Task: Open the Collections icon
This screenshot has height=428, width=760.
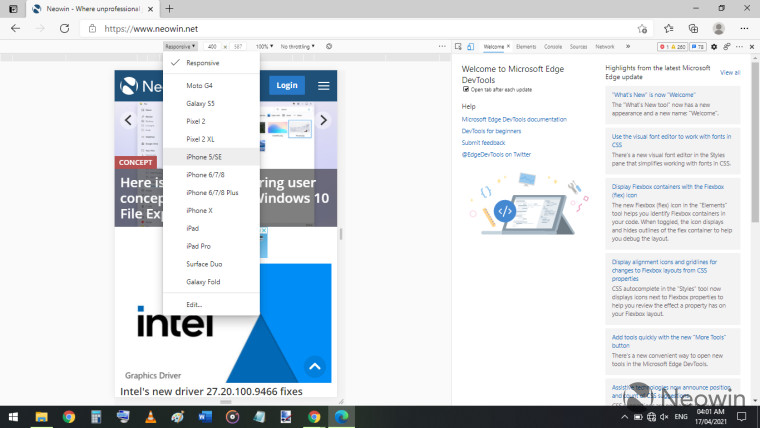Action: point(693,29)
